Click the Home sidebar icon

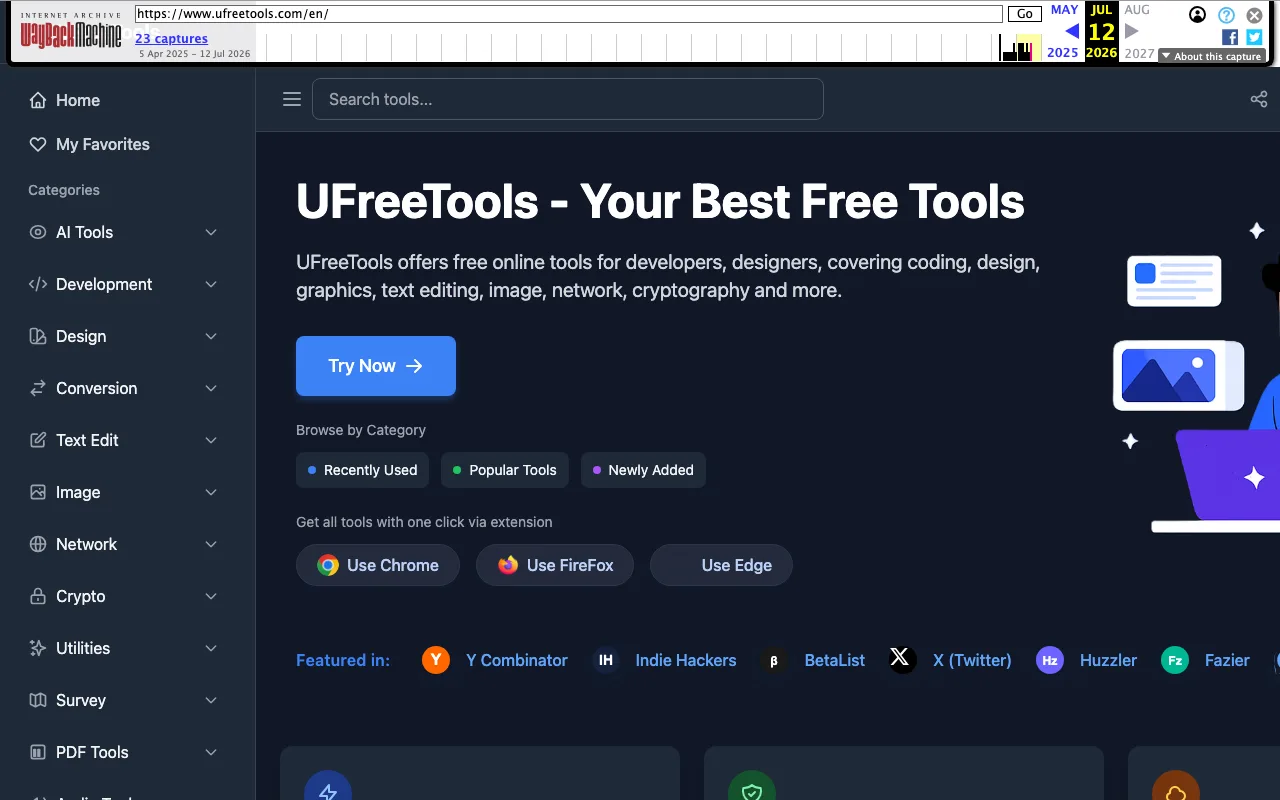point(38,100)
